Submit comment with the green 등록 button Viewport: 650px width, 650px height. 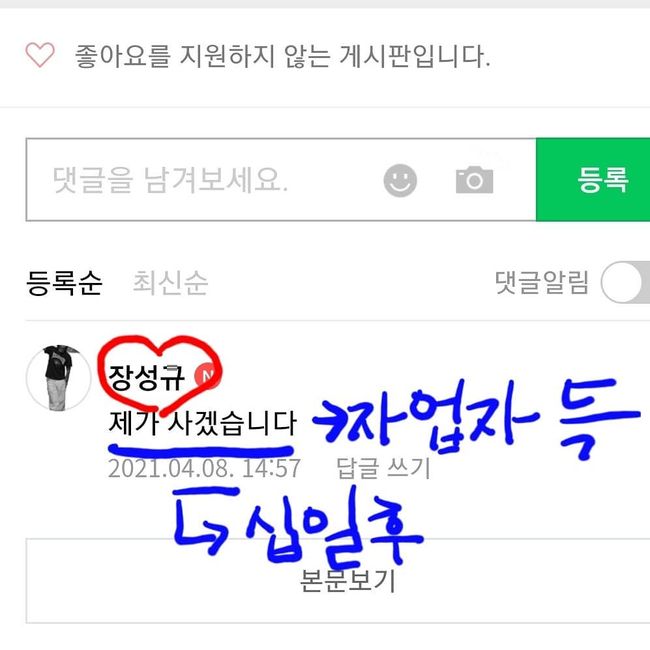coord(593,179)
